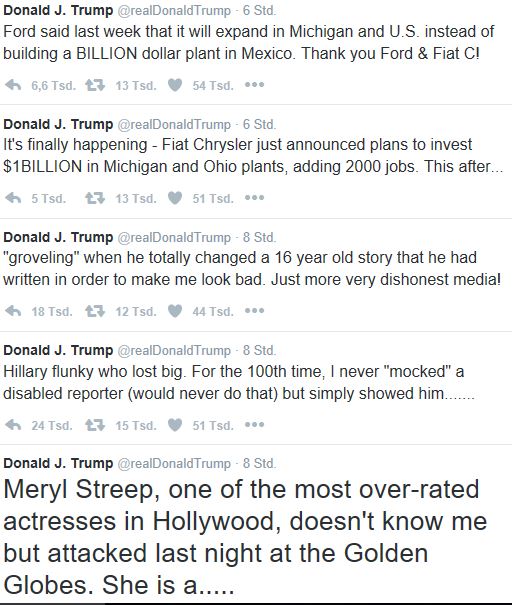
Task: Retweet the disabled reporter tweet
Action: 95,425
